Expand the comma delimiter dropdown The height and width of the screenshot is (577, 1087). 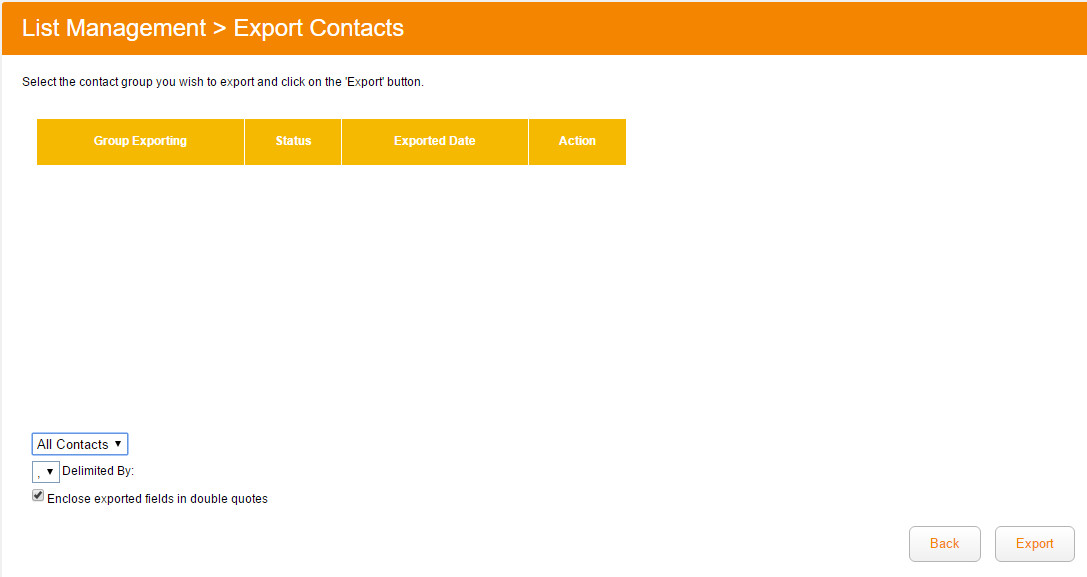[45, 471]
